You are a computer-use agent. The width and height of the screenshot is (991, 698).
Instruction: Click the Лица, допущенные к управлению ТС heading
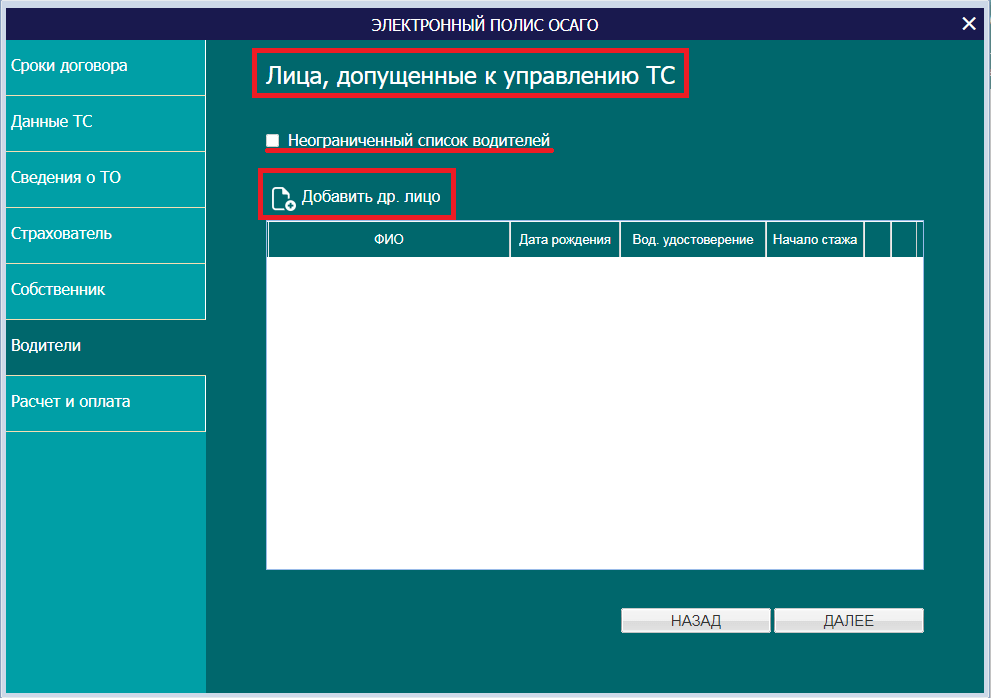470,75
